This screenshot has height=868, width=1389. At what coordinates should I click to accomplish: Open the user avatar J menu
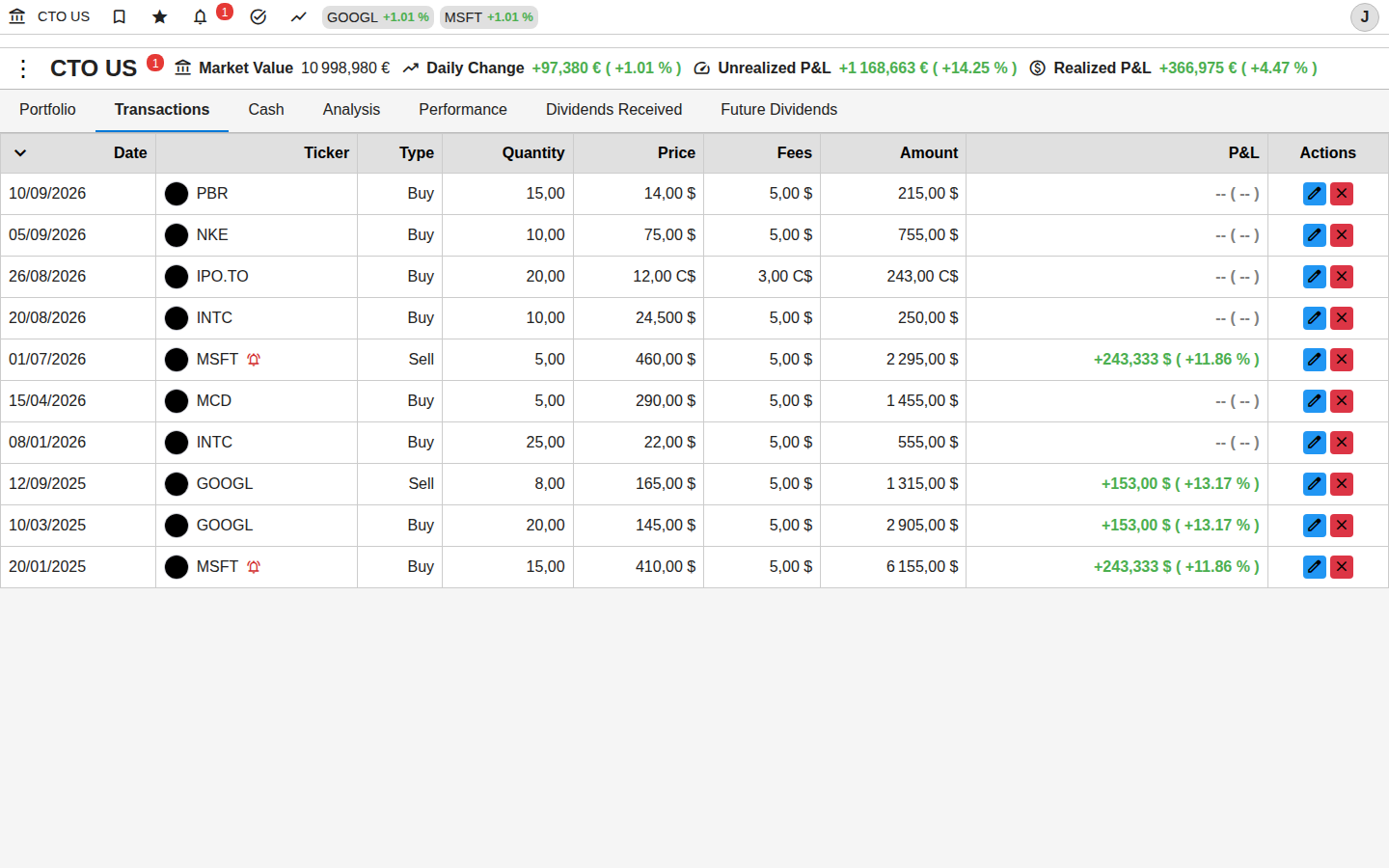click(x=1365, y=17)
